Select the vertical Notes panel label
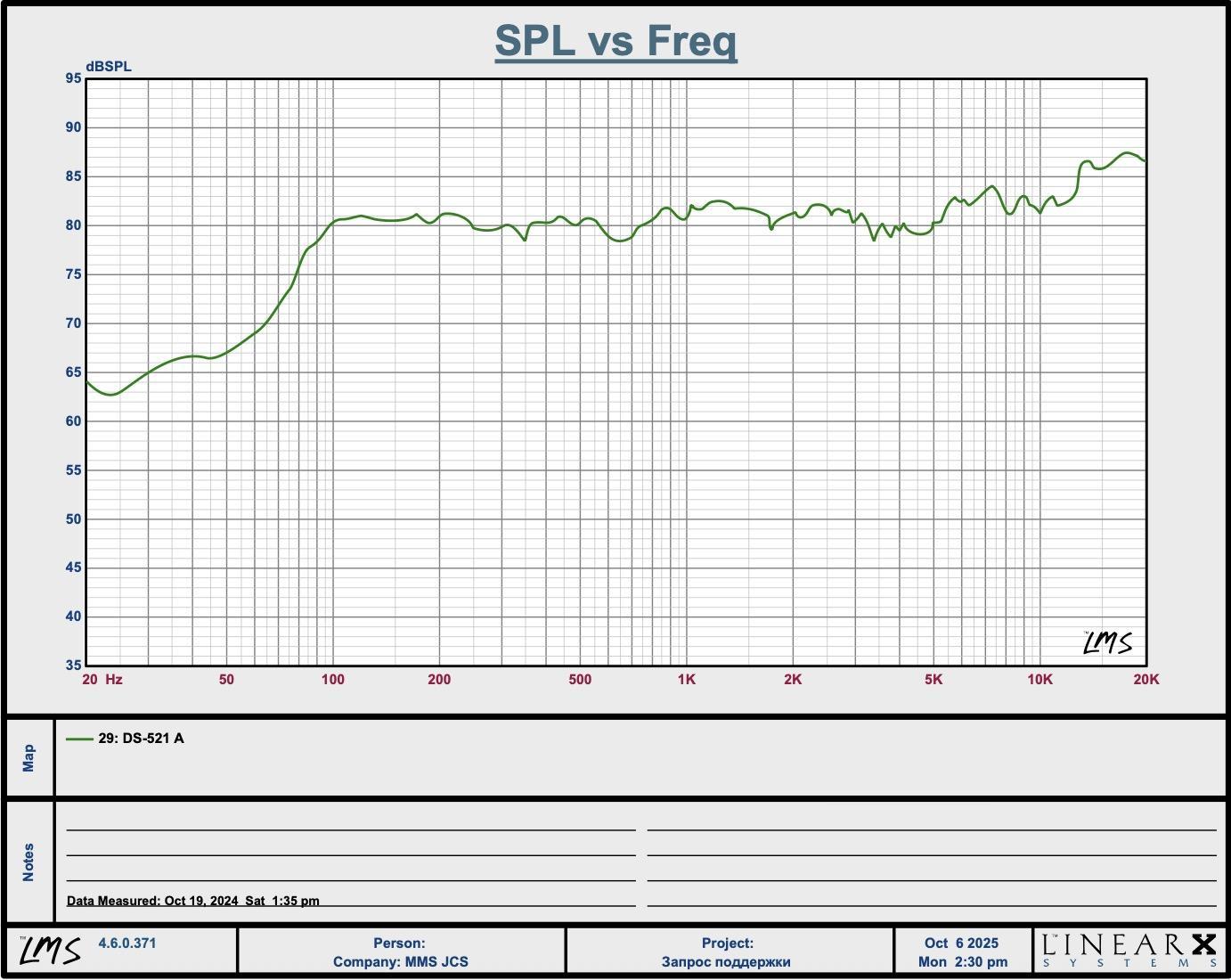Screen dimensions: 1231x980 click(x=29, y=862)
